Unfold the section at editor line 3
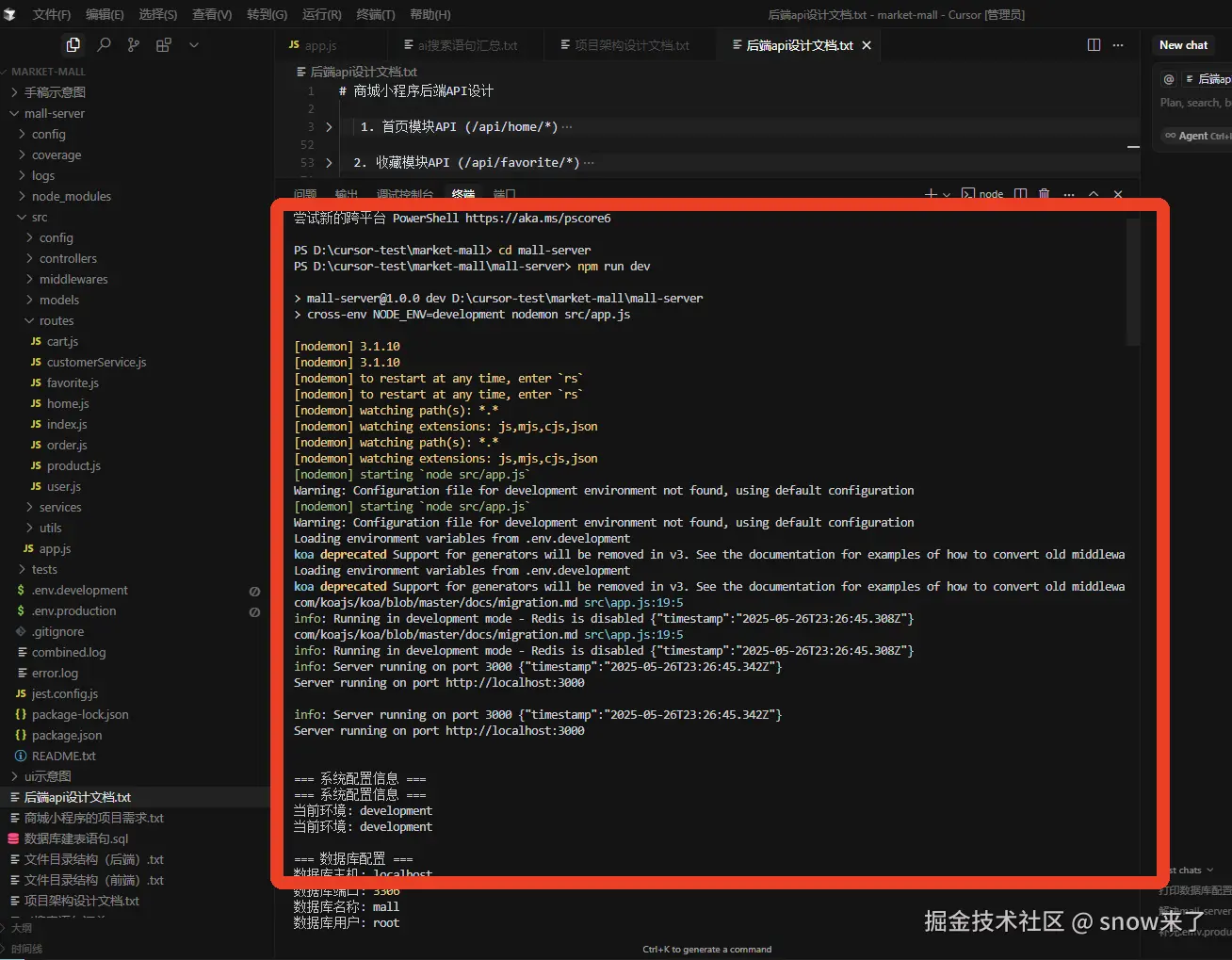The height and width of the screenshot is (960, 1232). point(329,127)
